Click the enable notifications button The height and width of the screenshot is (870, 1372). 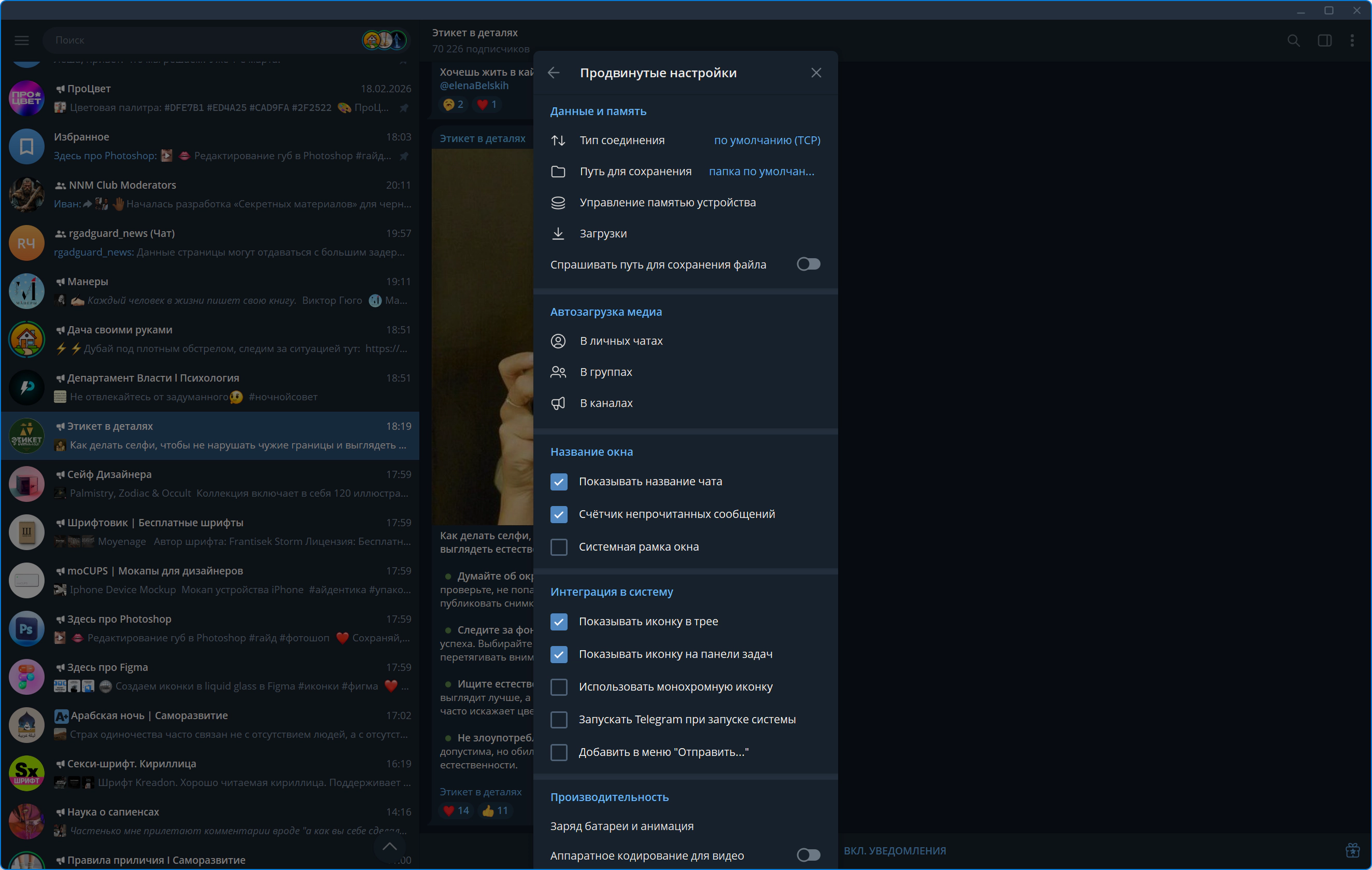(x=895, y=851)
